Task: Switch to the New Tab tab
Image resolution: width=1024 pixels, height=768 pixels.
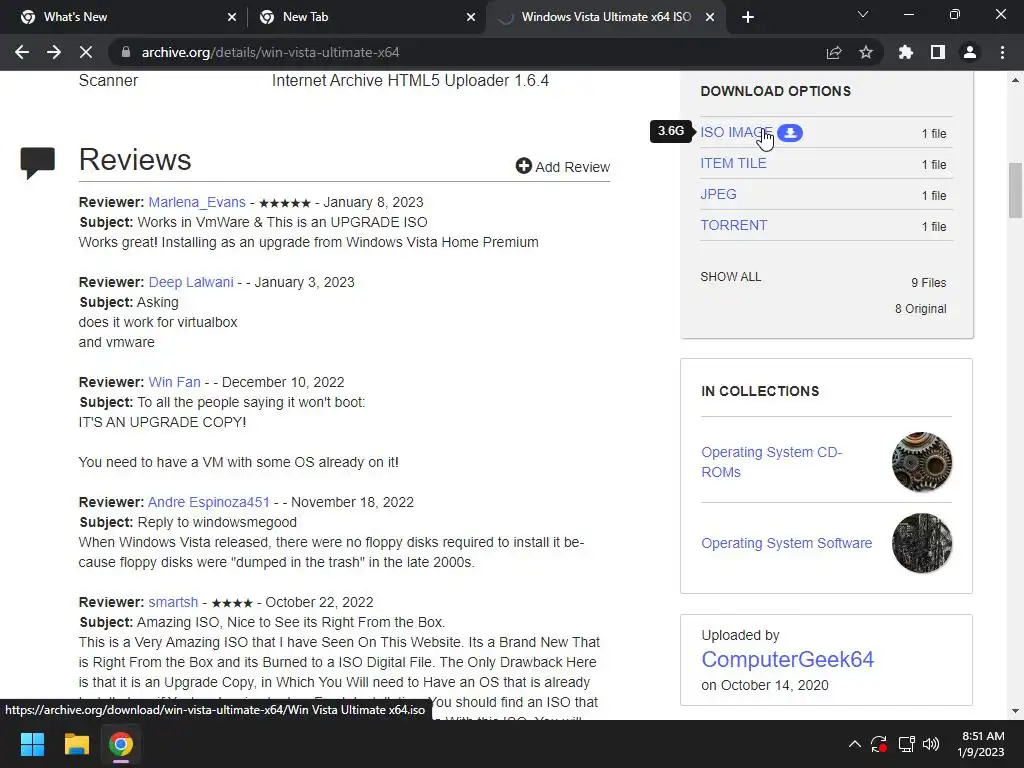Action: (364, 17)
